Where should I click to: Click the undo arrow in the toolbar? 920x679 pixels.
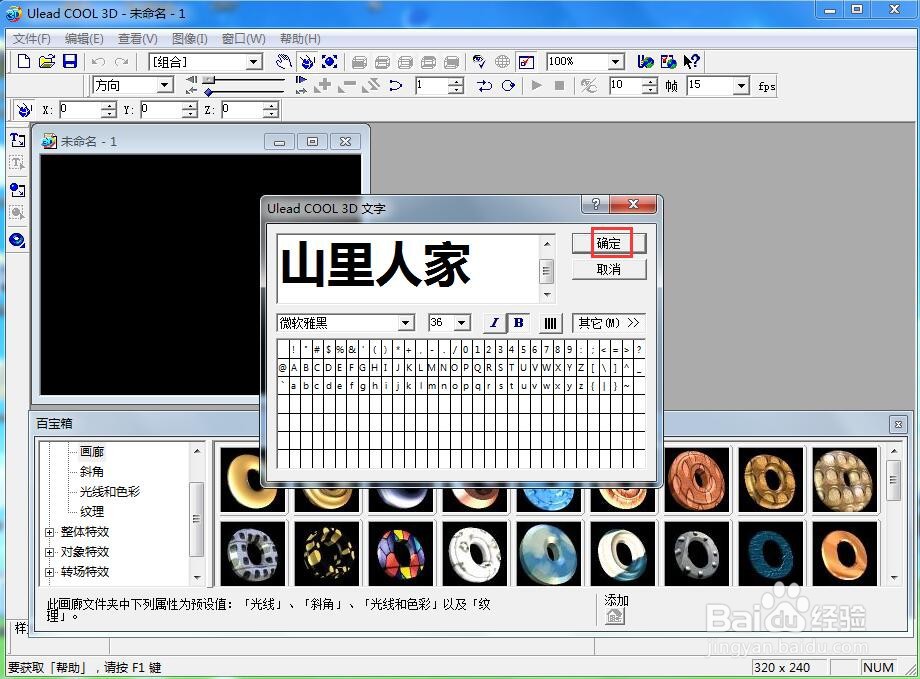click(x=98, y=61)
